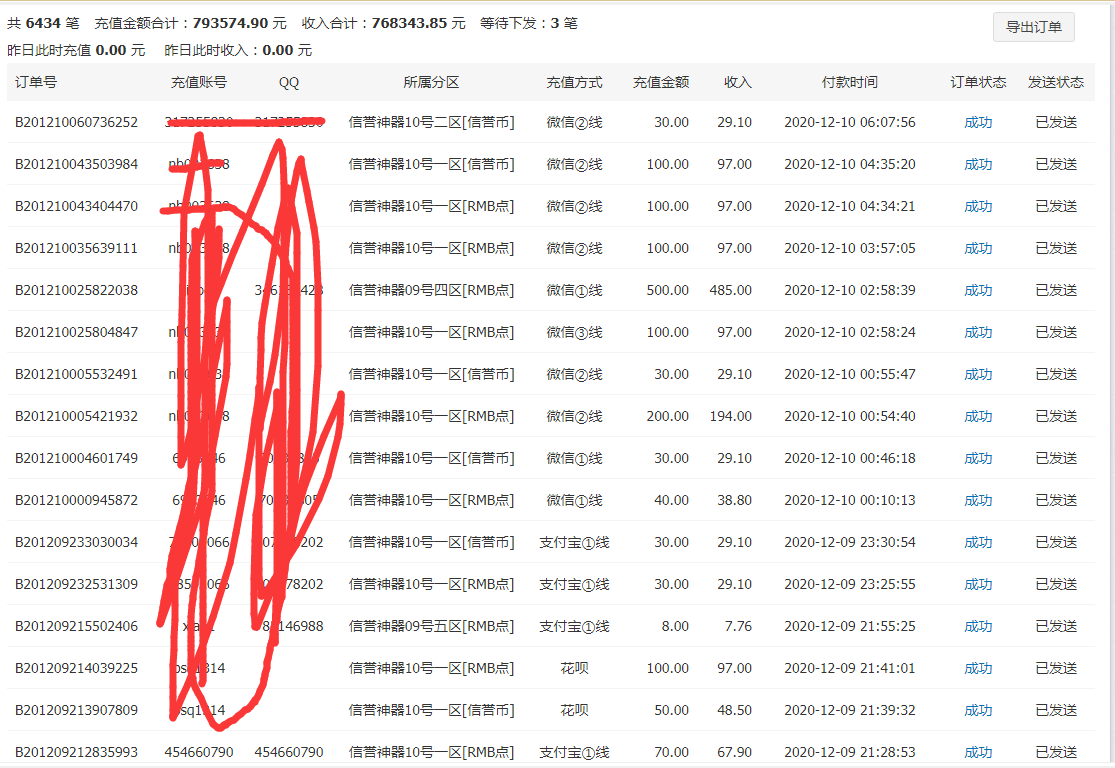Sort by the 收入 column header
Viewport: 1115px width, 768px height.
click(x=737, y=82)
